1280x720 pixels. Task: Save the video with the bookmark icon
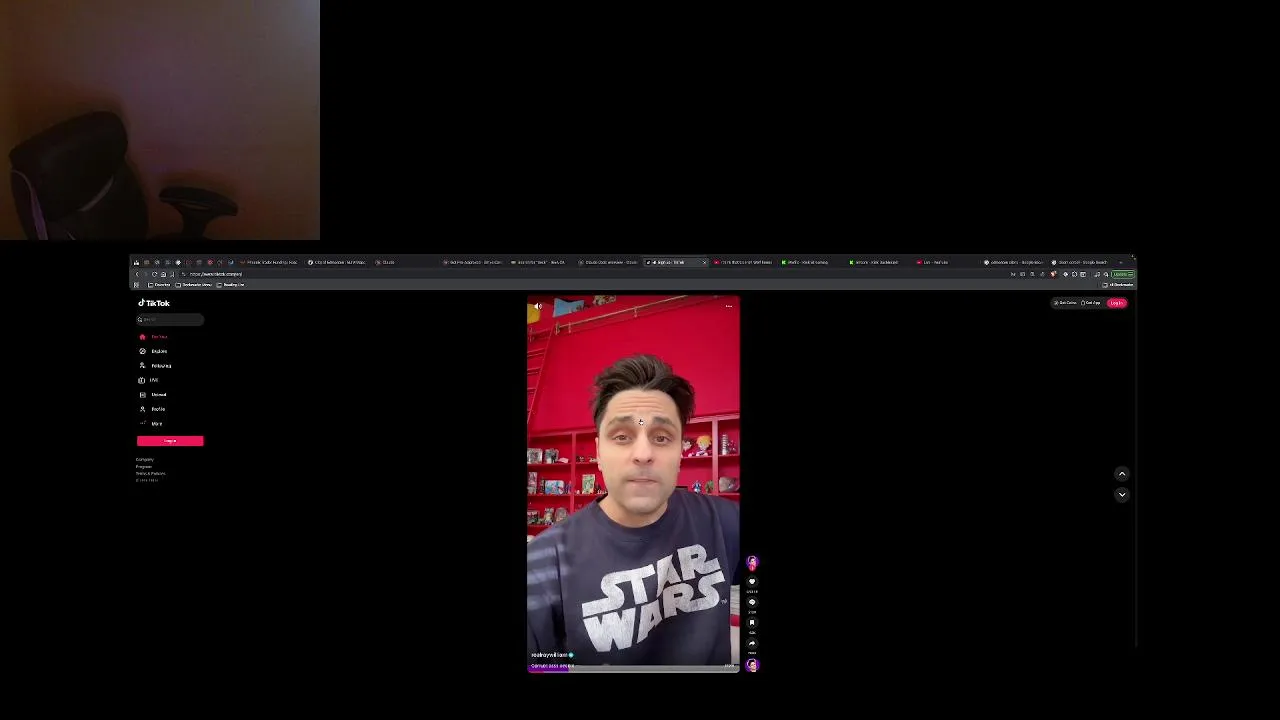(x=752, y=623)
